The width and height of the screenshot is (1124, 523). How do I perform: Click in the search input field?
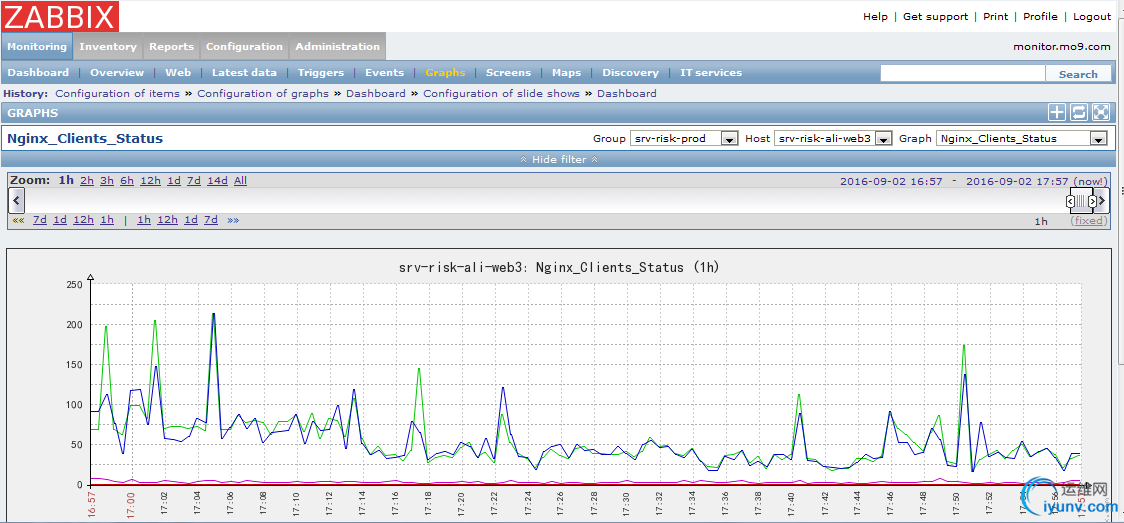pos(962,74)
